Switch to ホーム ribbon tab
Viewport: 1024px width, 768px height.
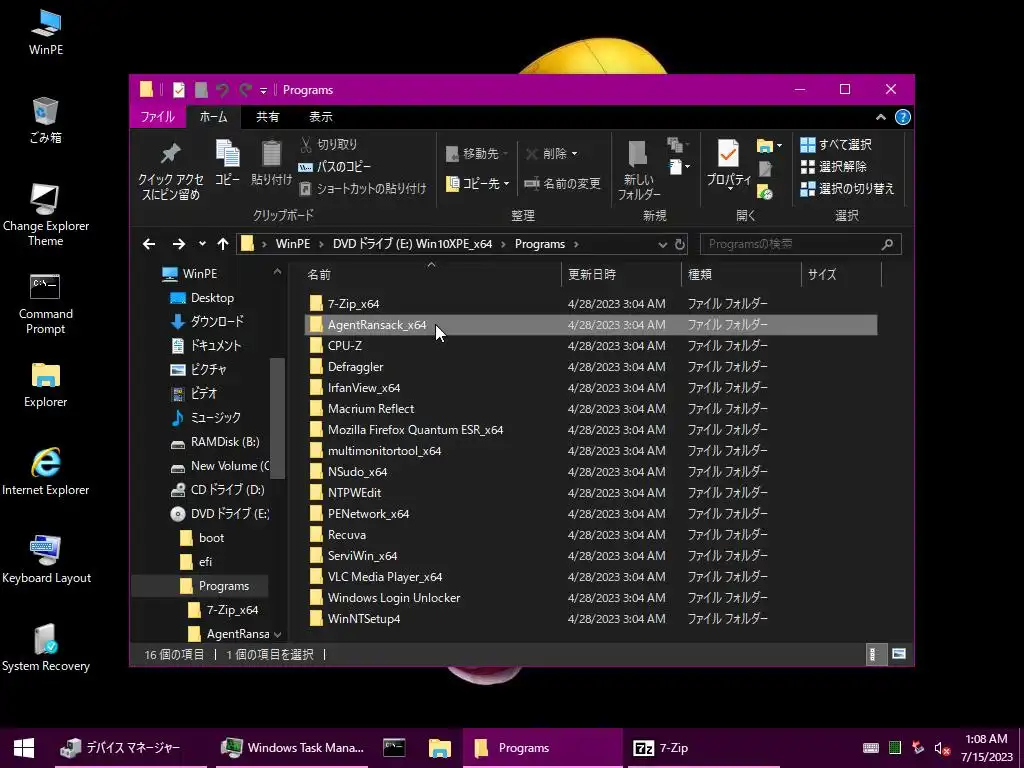(x=214, y=117)
